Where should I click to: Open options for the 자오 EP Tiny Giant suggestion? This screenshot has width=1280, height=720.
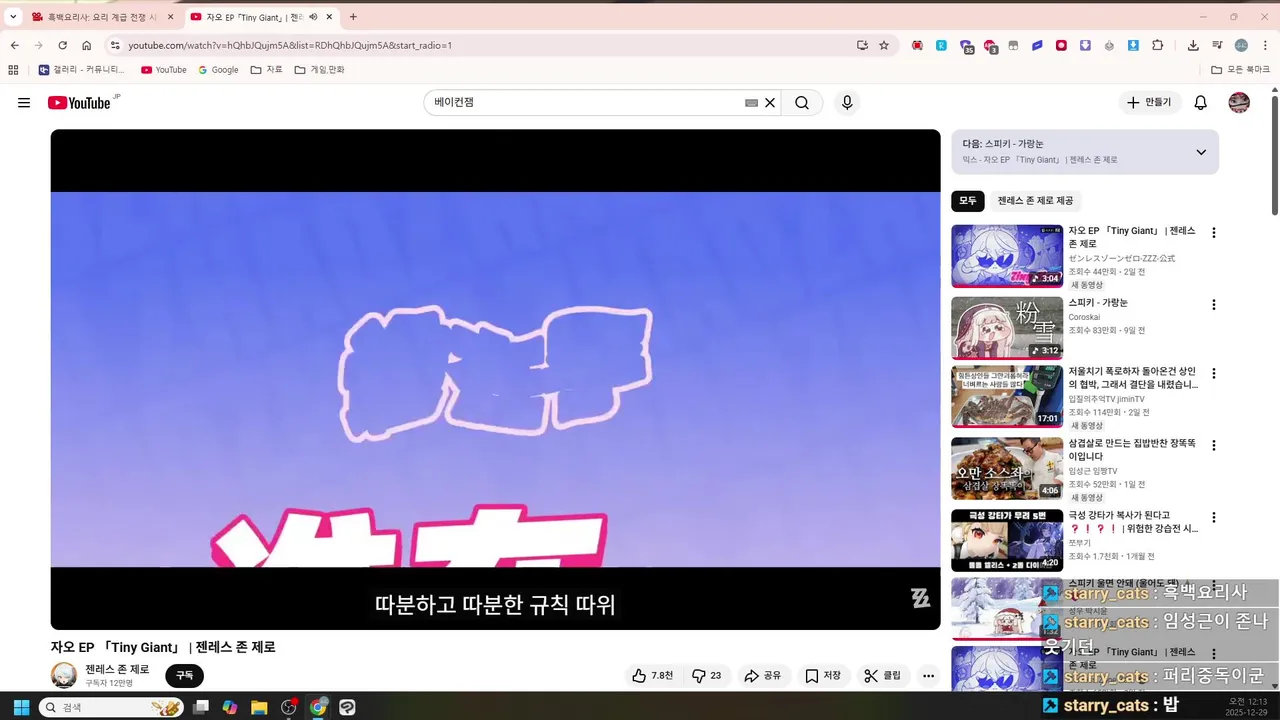click(x=1214, y=233)
